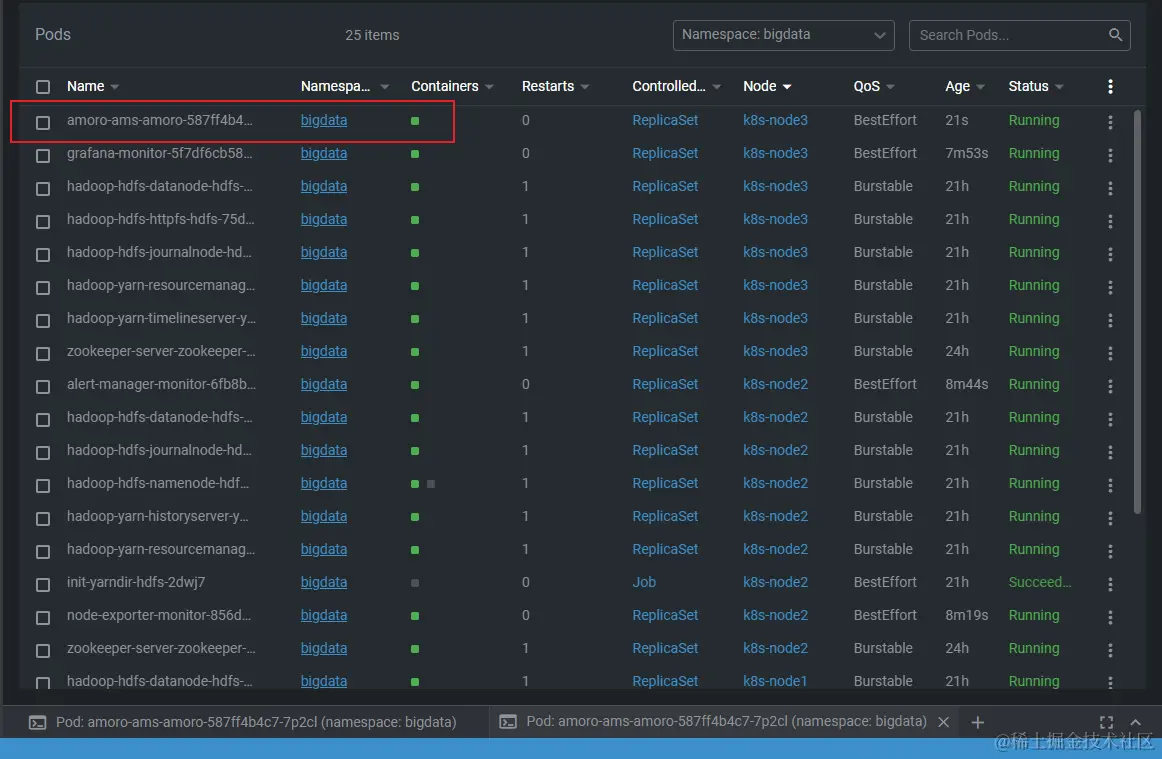Click the pod list vertical scrollbar
Screen dimensions: 1162x759
coord(1138,311)
